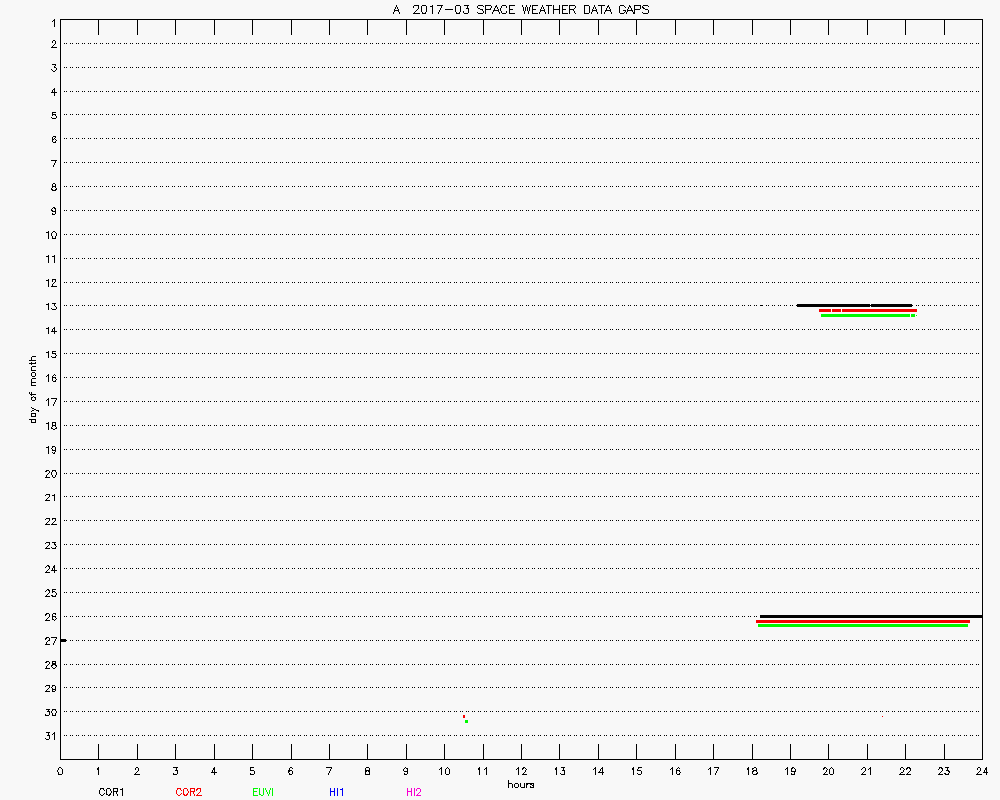This screenshot has width=1000, height=800.
Task: Click the day 15 label on y-axis
Action: [x=48, y=354]
